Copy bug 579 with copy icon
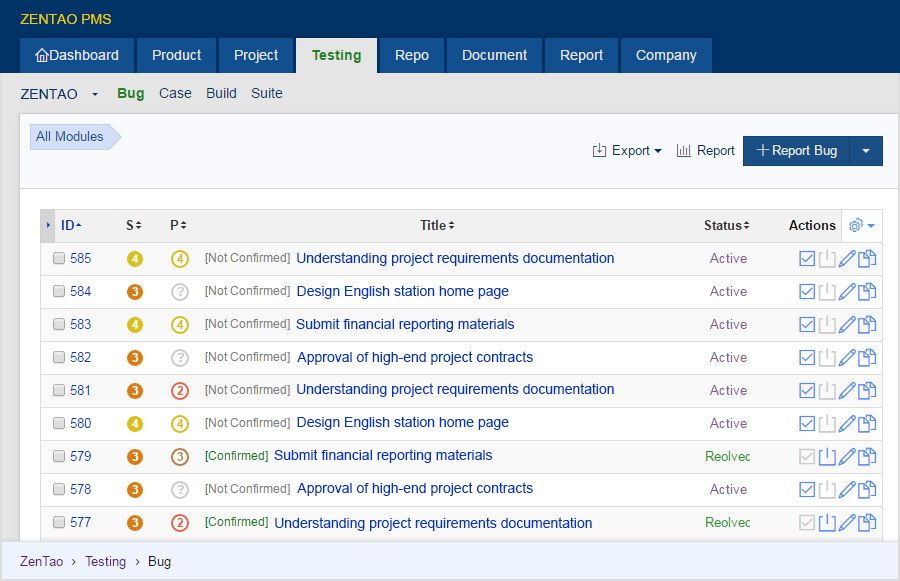Image resolution: width=900 pixels, height=581 pixels. 867,457
